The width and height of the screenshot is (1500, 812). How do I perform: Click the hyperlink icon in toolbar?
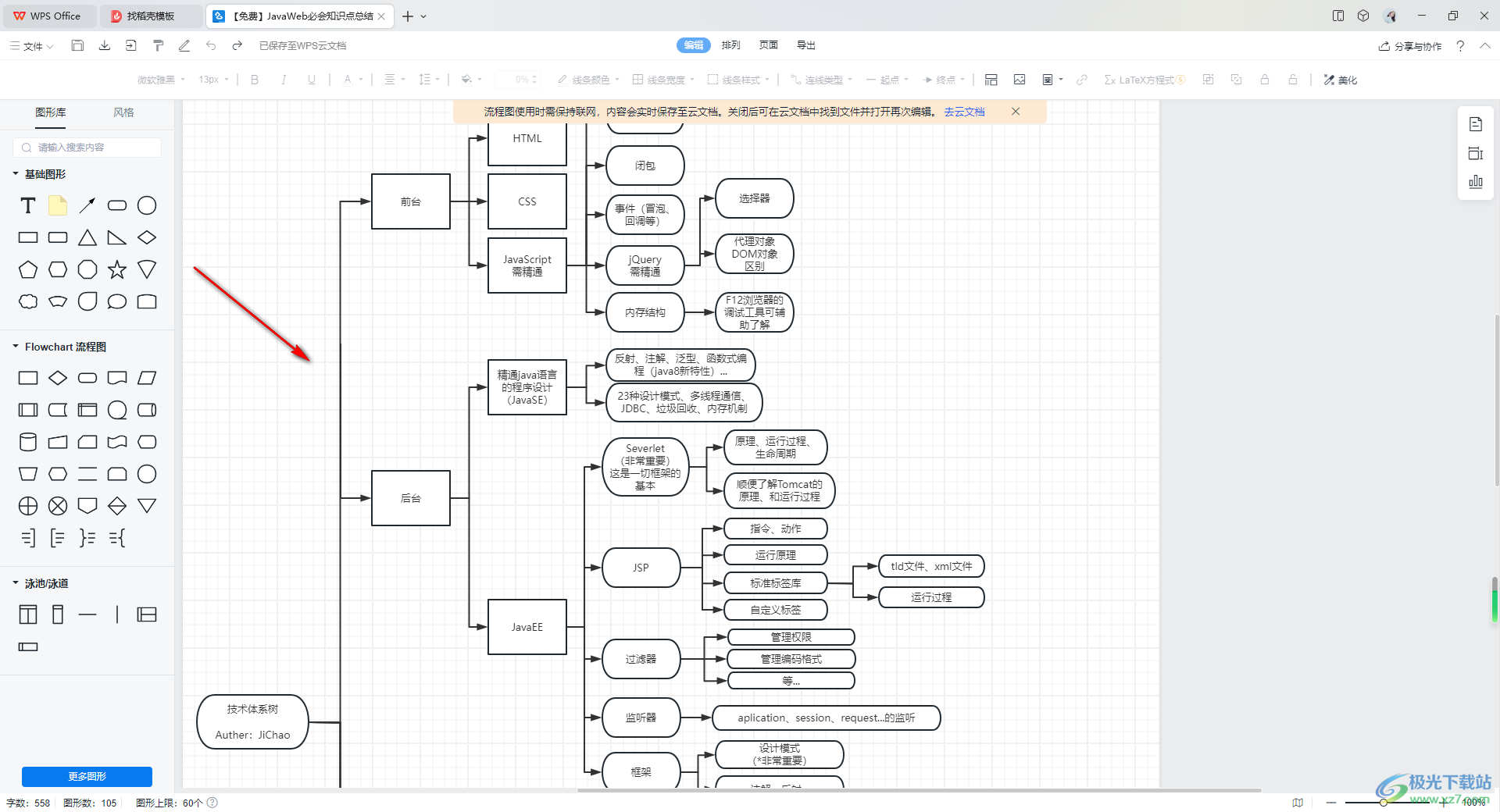(1082, 80)
